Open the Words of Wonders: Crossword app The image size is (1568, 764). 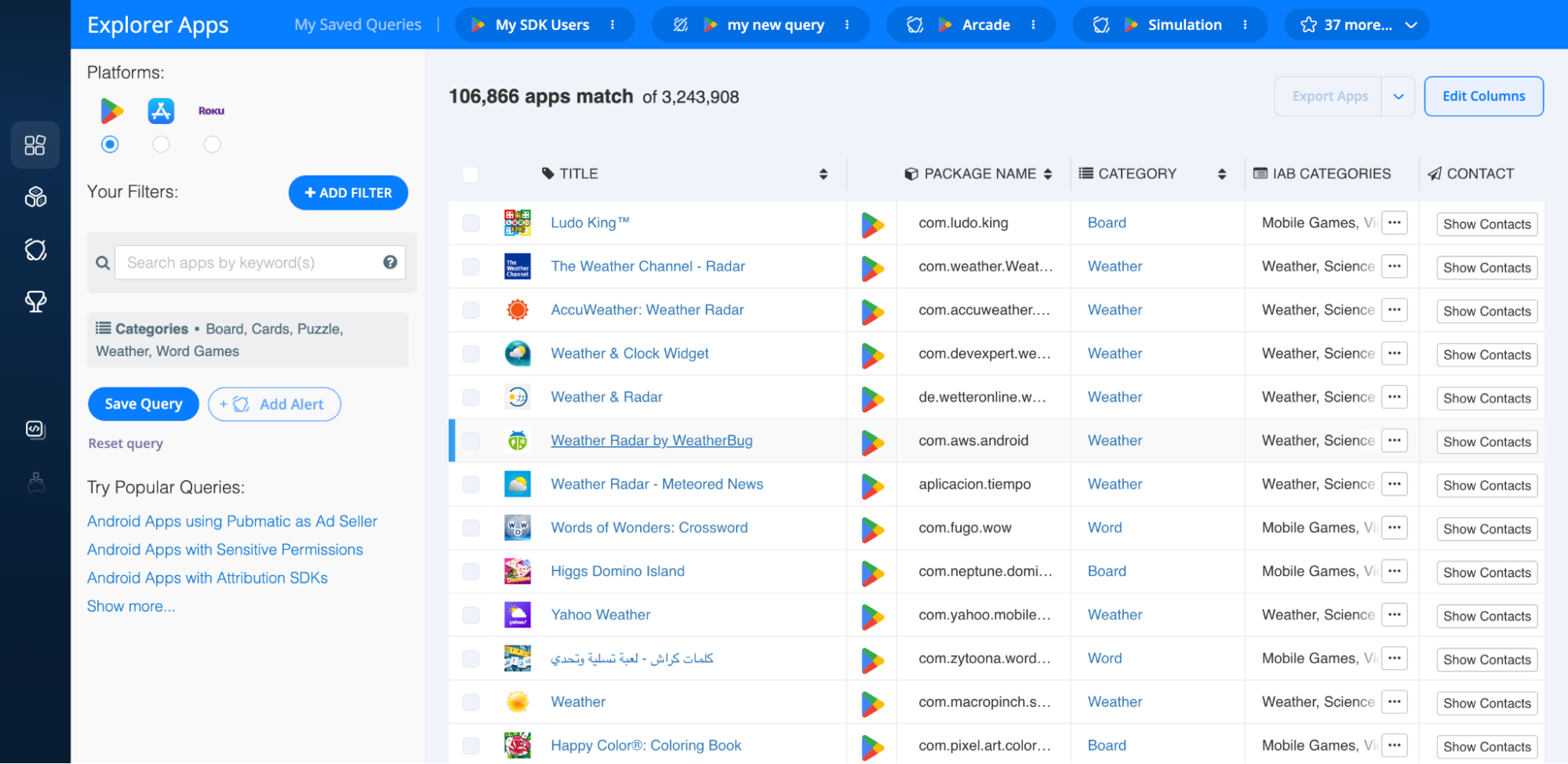pos(649,528)
